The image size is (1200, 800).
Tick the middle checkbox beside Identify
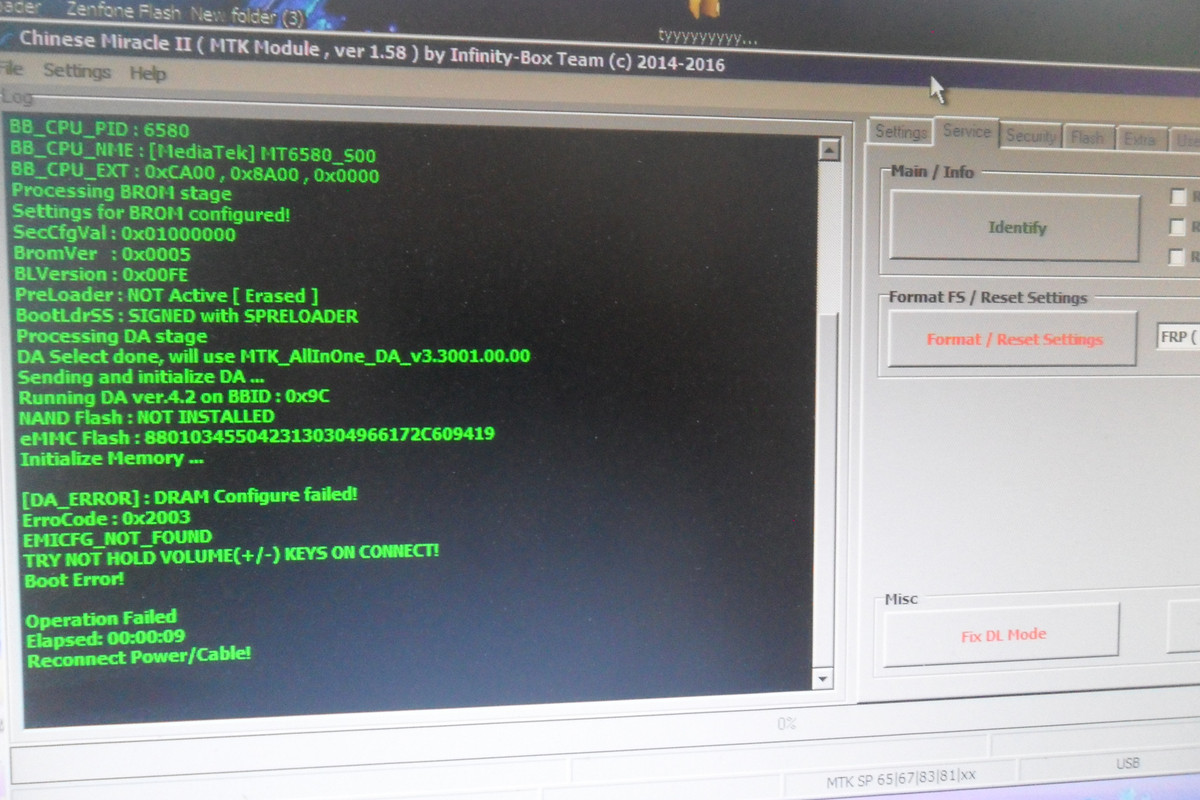1178,228
